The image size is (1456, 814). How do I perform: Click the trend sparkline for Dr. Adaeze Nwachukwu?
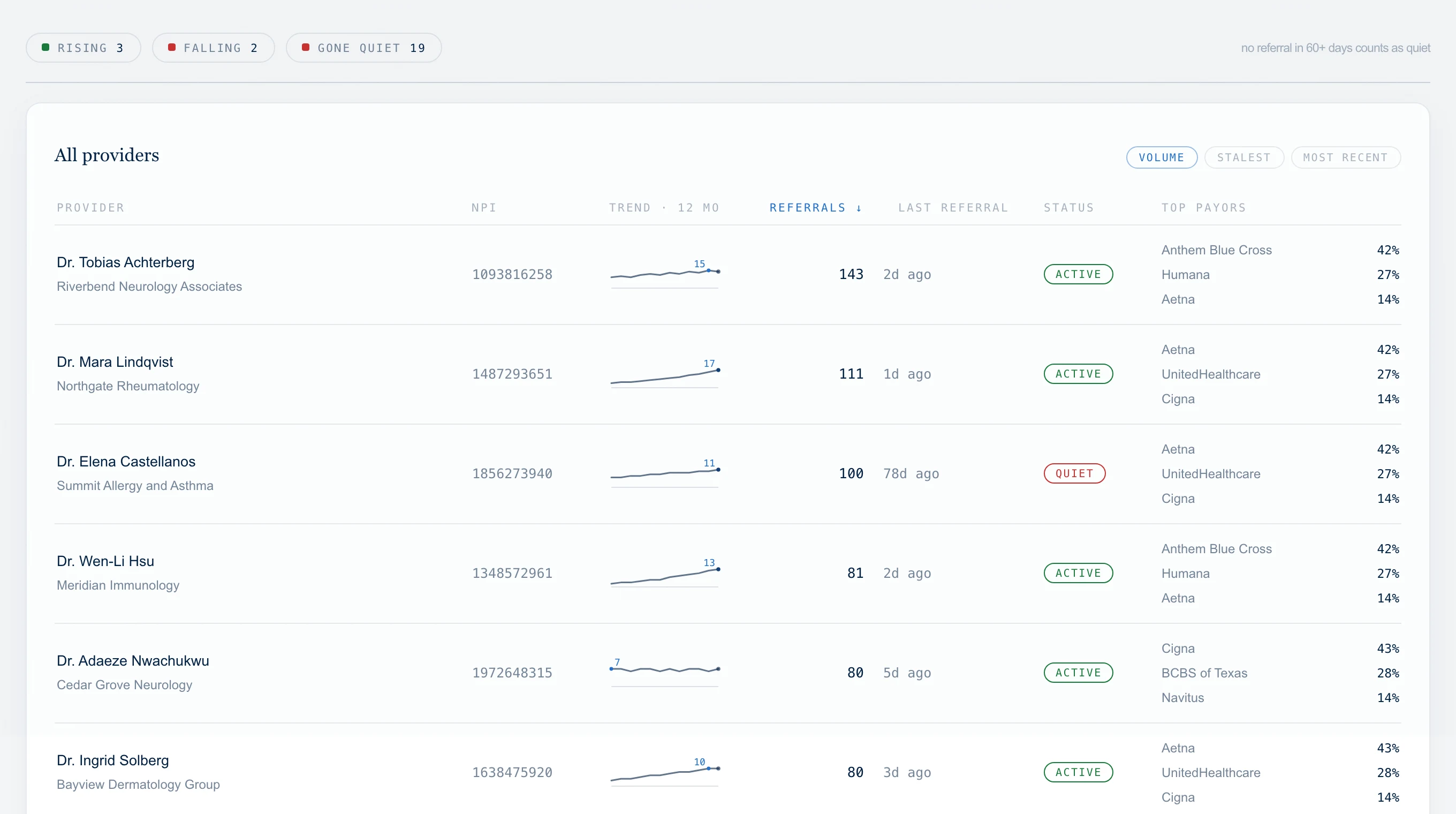click(665, 673)
